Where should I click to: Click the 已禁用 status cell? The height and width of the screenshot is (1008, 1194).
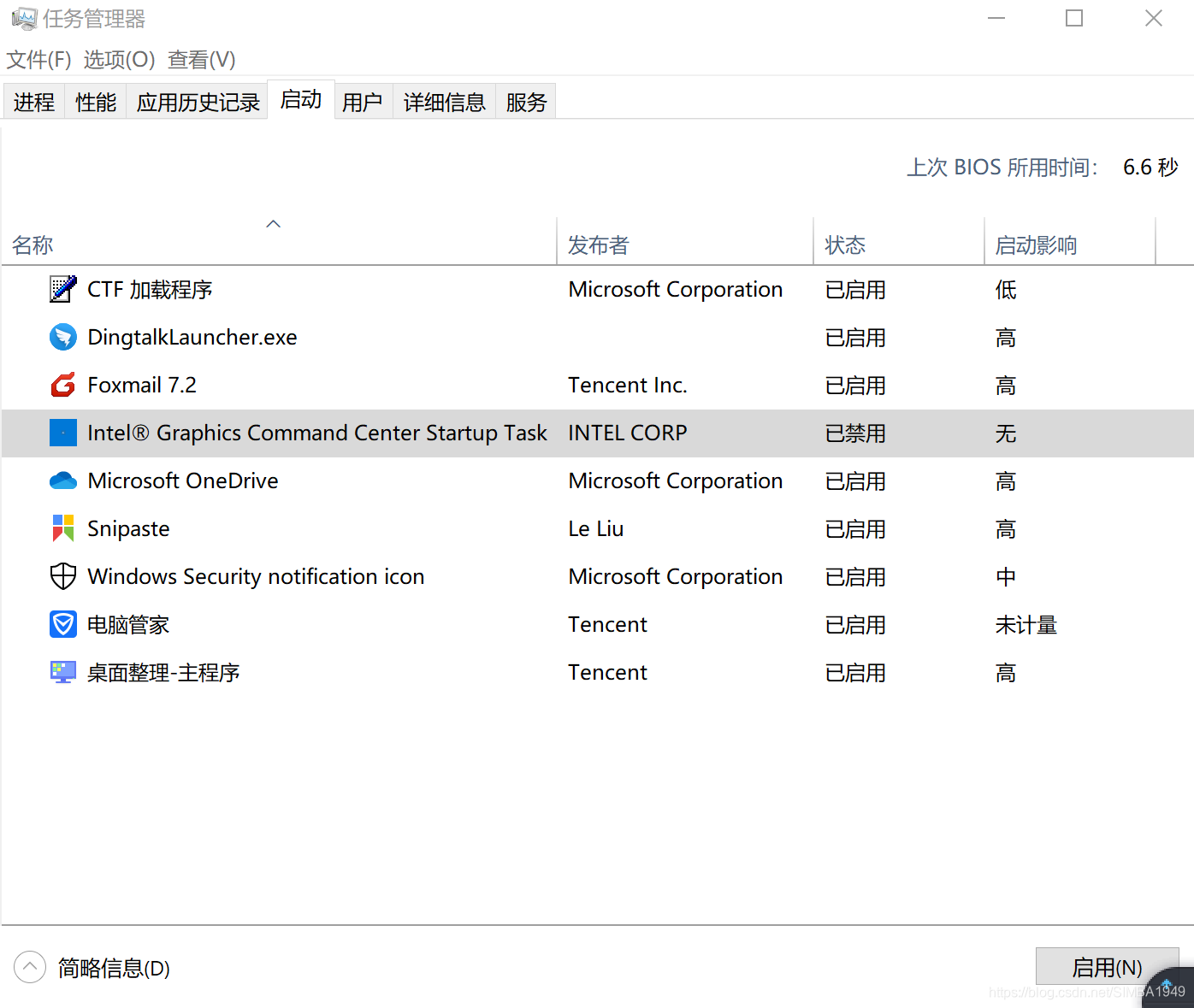pos(855,433)
